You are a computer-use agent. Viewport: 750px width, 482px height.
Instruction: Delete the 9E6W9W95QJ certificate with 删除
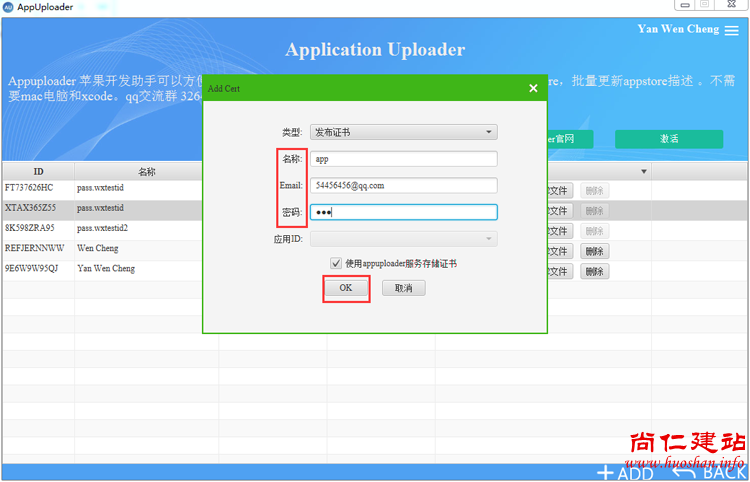[595, 271]
